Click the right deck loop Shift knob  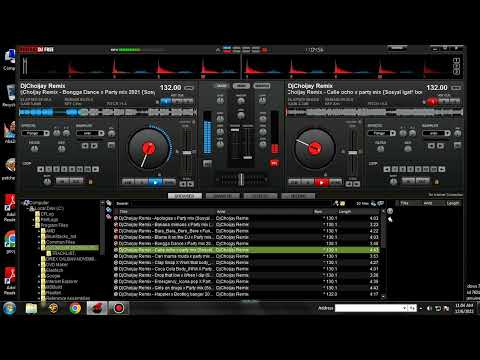coord(394,181)
